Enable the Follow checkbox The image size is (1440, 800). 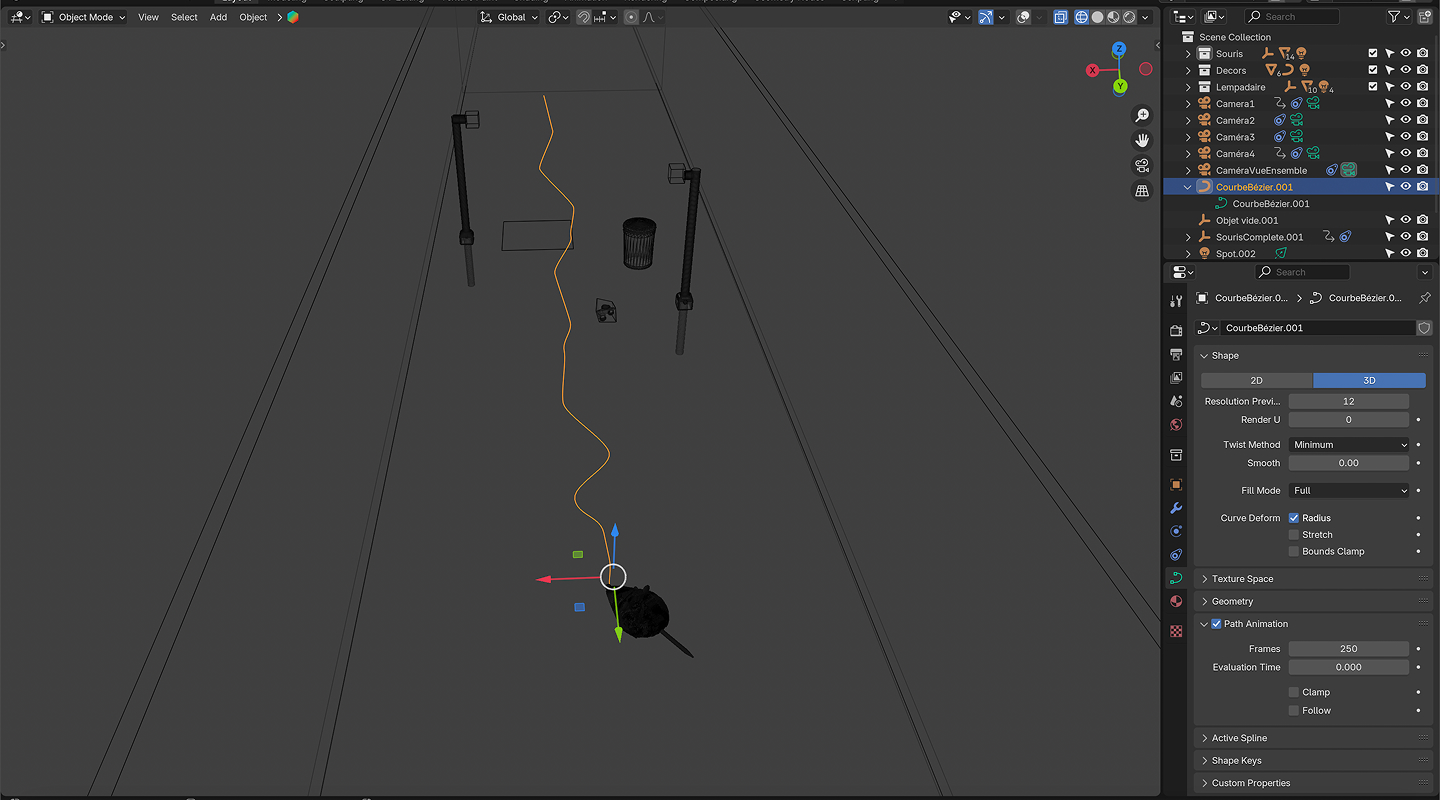(x=1294, y=711)
